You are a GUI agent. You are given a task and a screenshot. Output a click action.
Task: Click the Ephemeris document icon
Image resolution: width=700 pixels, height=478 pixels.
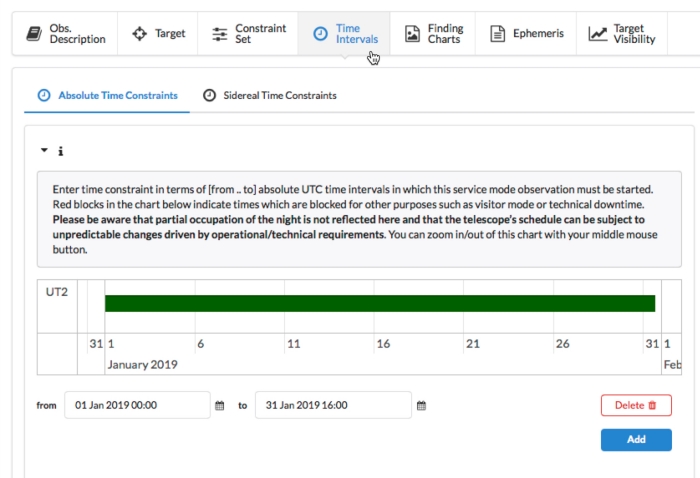click(497, 34)
